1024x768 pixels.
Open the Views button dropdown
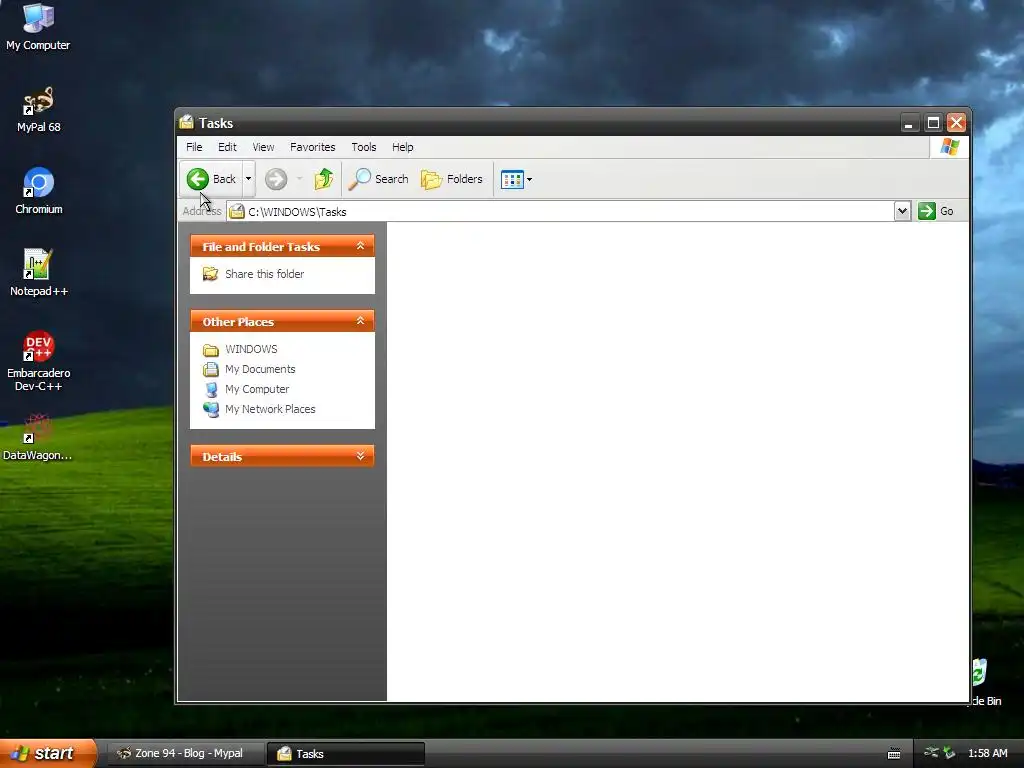pyautogui.click(x=516, y=179)
